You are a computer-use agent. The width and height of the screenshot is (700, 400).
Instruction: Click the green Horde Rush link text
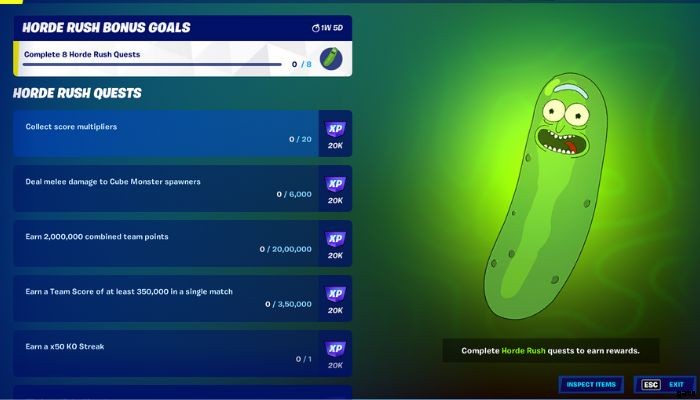click(523, 351)
